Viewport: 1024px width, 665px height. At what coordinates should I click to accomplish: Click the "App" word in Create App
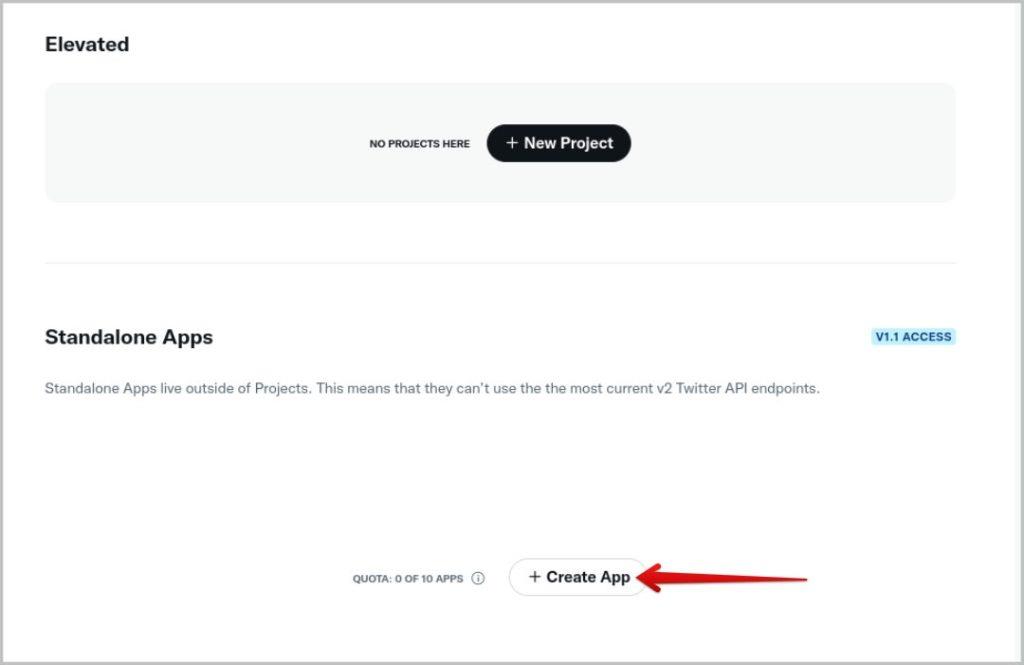[x=615, y=577]
